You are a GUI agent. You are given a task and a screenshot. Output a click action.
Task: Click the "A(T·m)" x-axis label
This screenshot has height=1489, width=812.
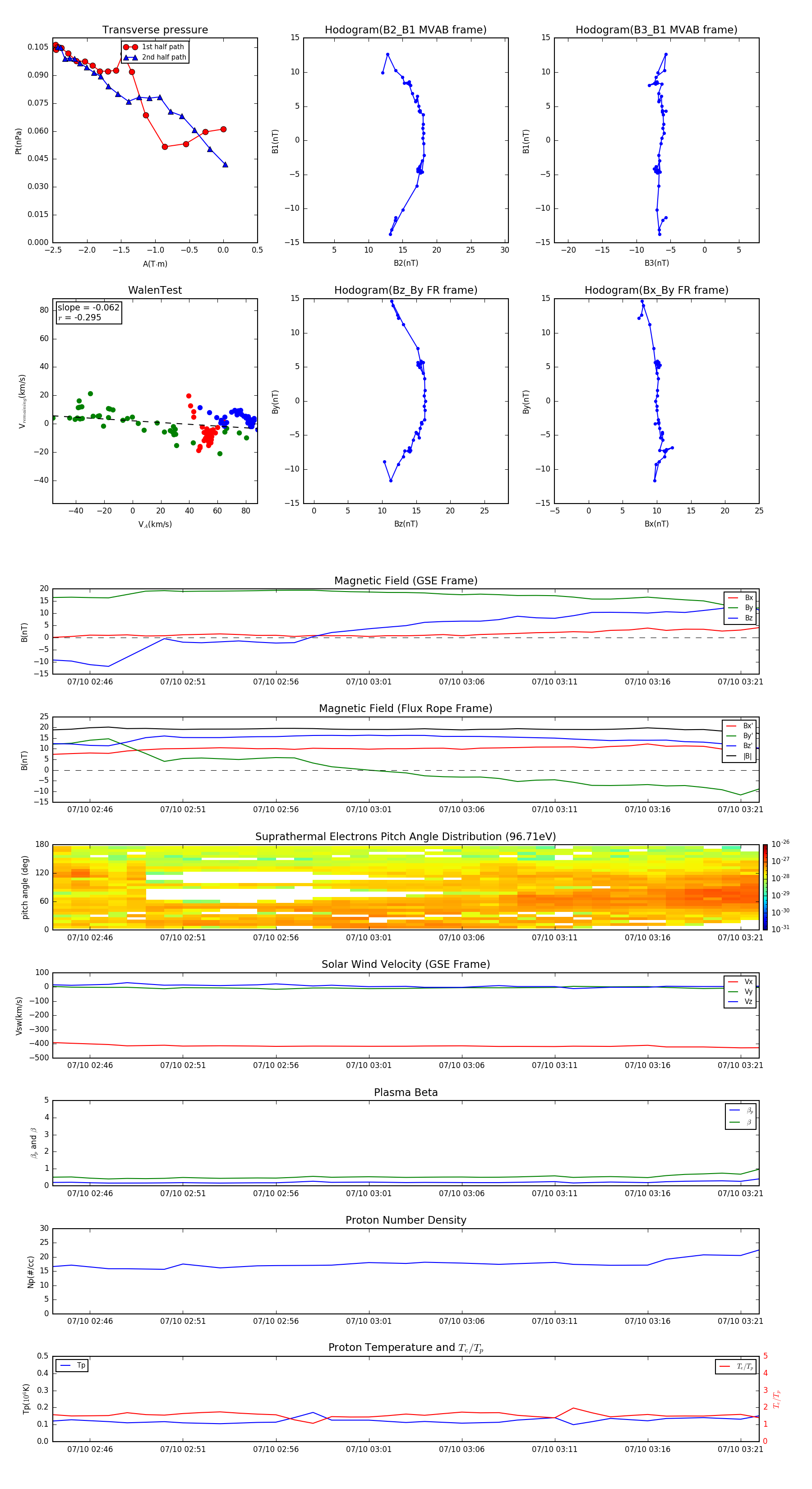point(155,264)
